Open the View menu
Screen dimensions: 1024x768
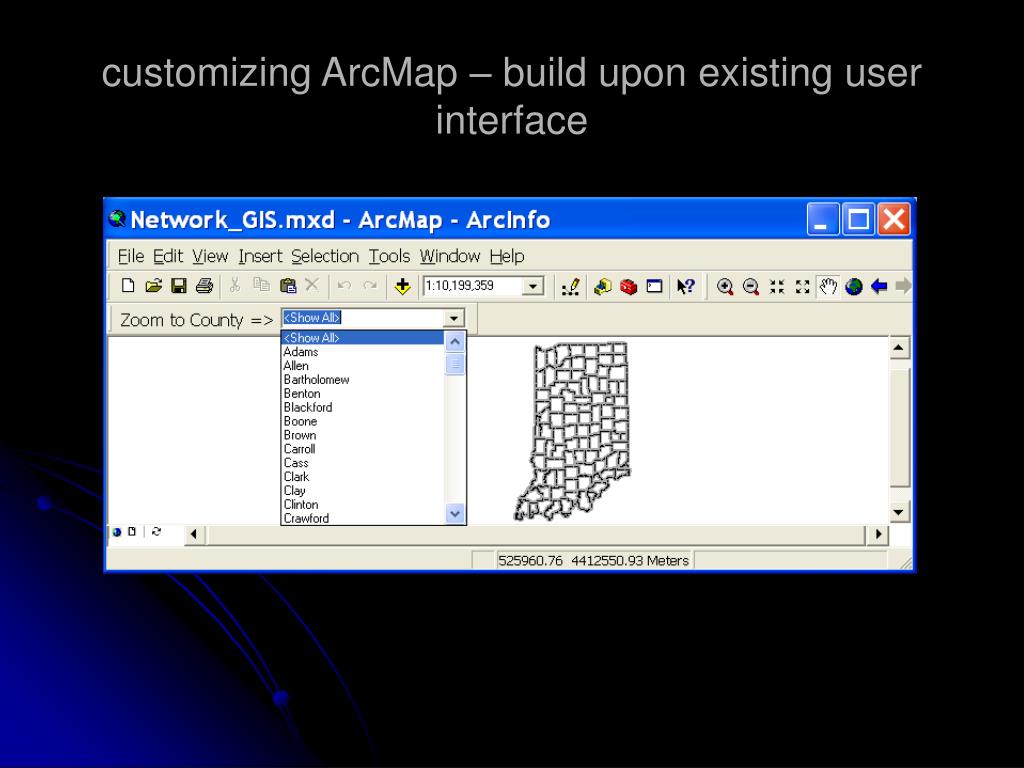[x=210, y=256]
